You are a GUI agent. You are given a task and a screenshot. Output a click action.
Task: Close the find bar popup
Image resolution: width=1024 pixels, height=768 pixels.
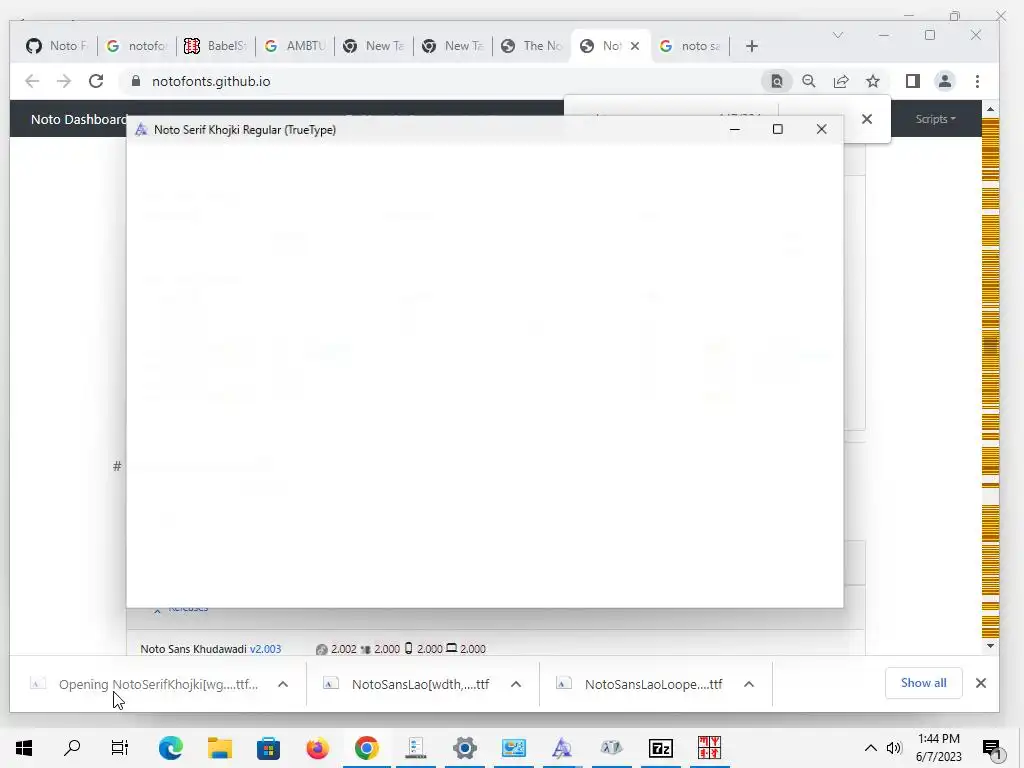[867, 119]
